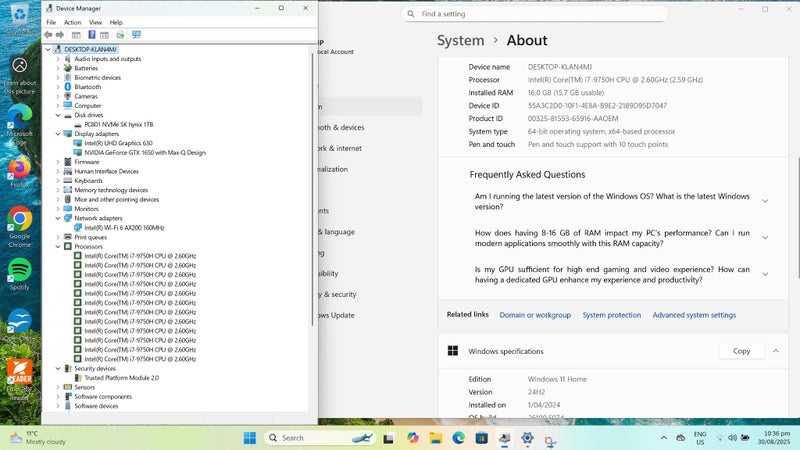Collapse the Disk drives category
Image resolution: width=800 pixels, height=450 pixels.
tap(58, 115)
